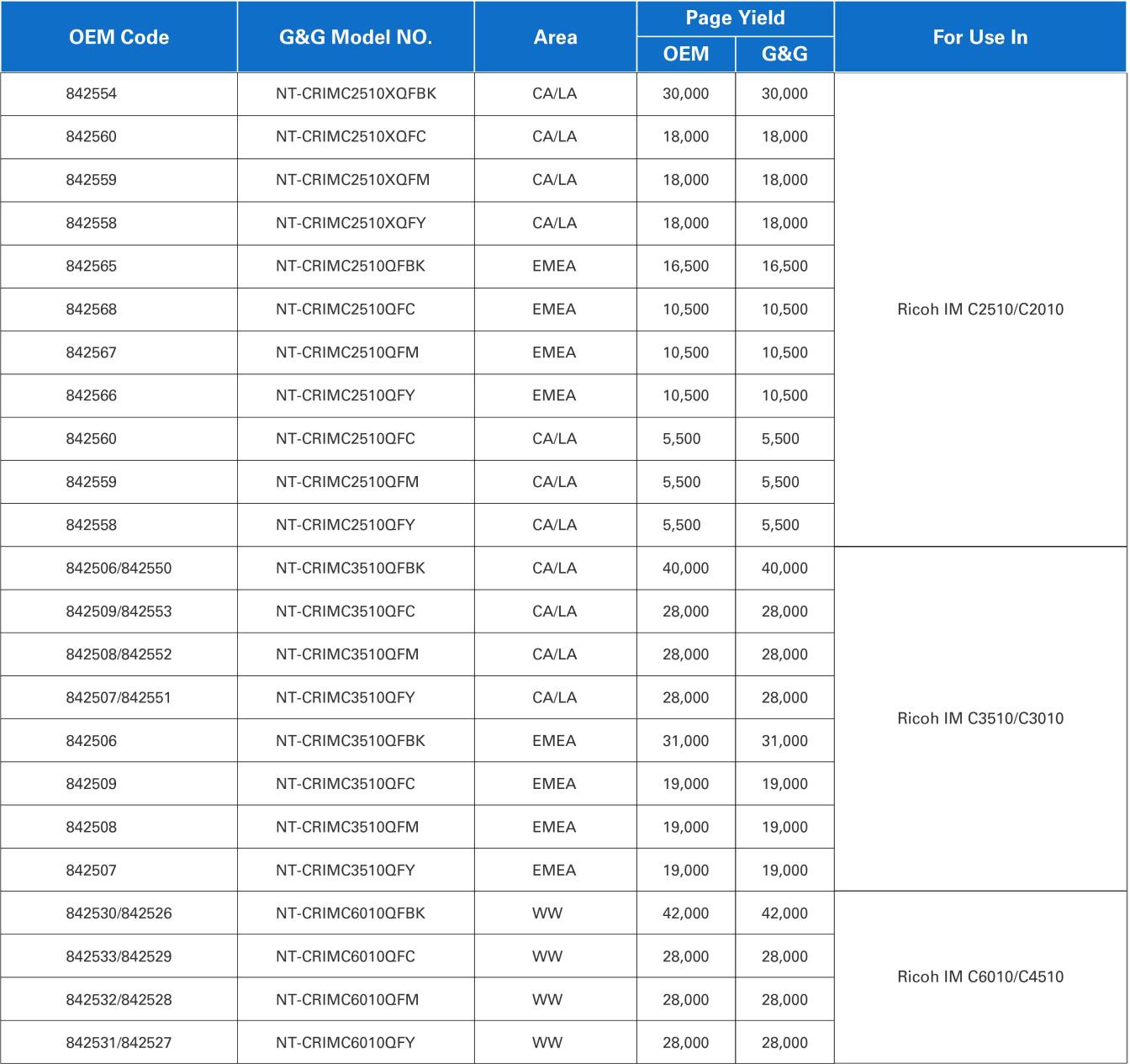Click OEM code 842567
Screen dimensions: 1130x1064
pos(92,352)
